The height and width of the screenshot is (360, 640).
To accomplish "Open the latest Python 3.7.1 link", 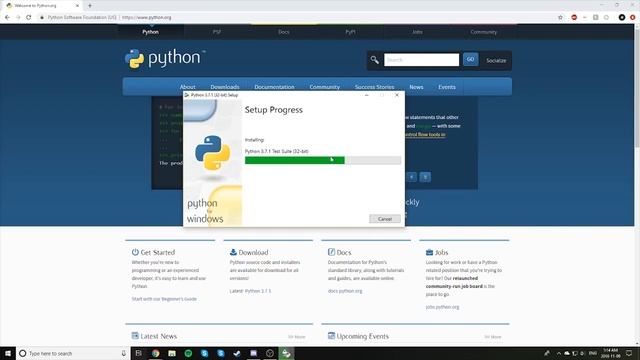I will click(x=258, y=291).
